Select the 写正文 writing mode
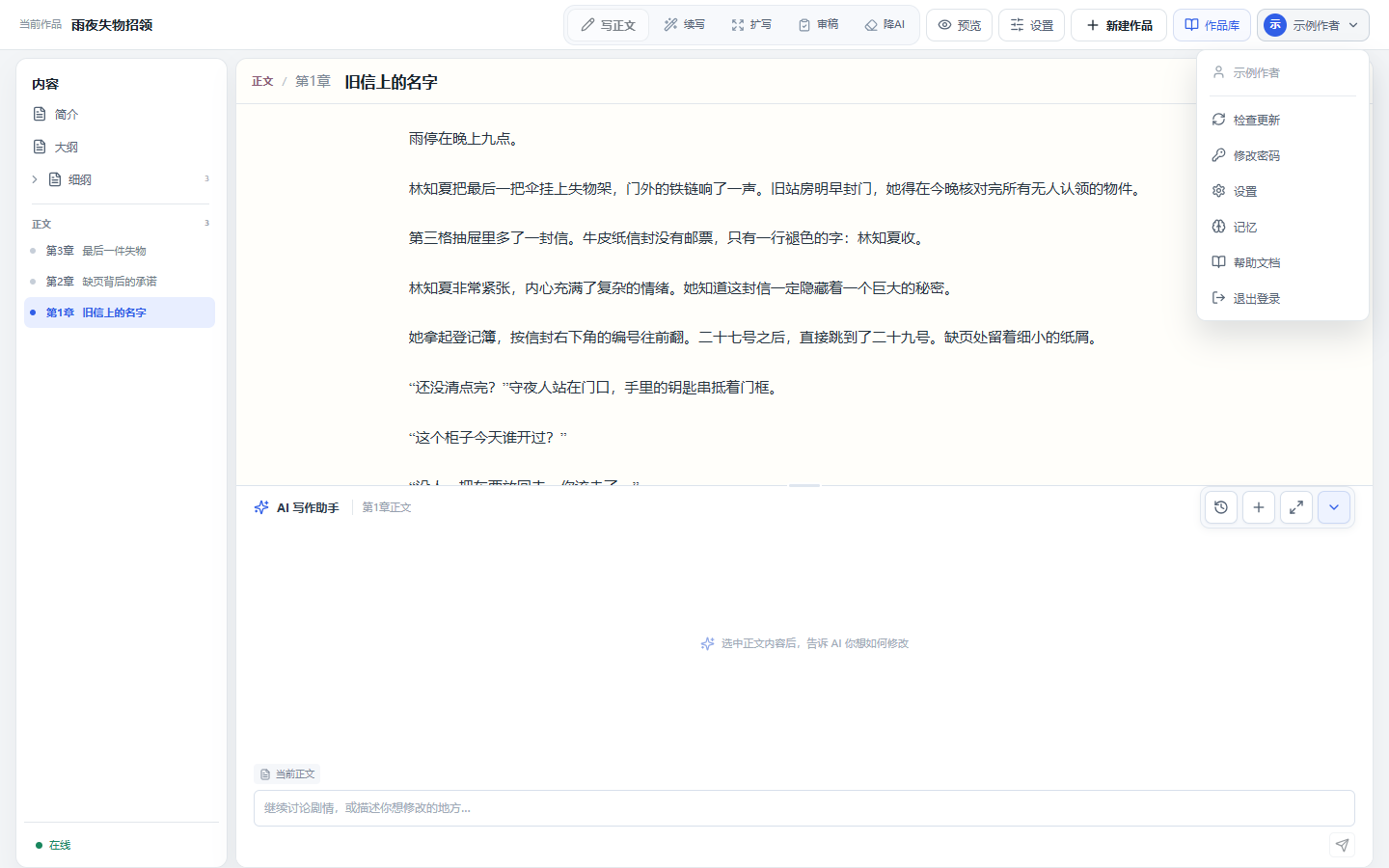The image size is (1389, 868). tap(609, 25)
